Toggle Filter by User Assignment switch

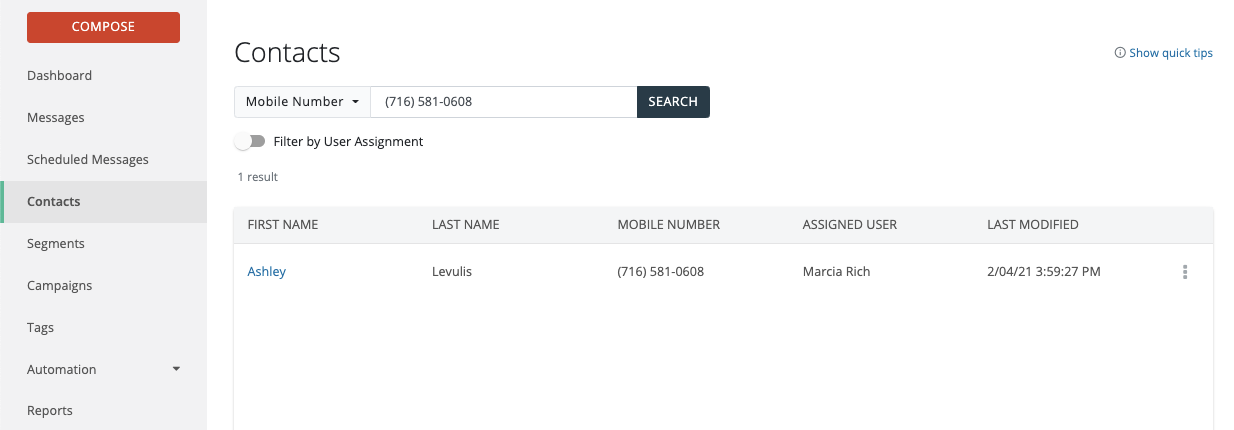coord(250,142)
